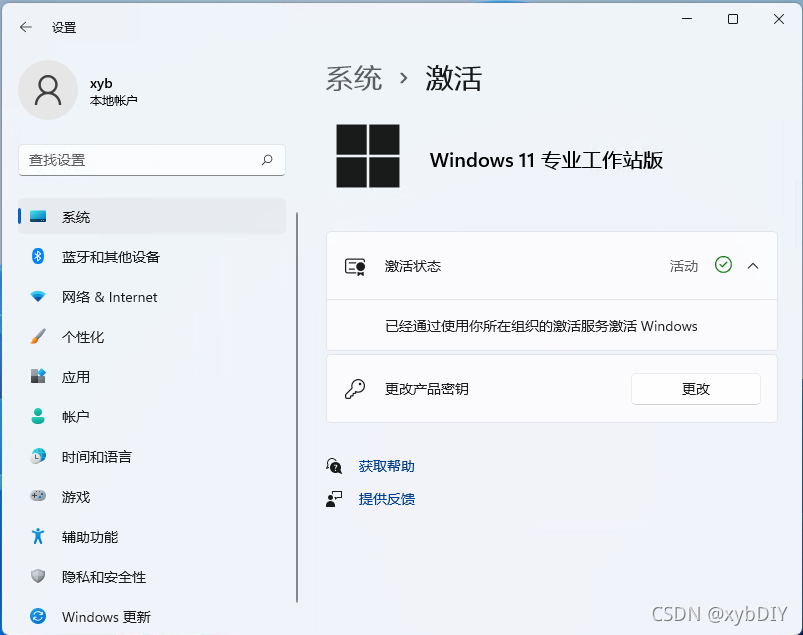Click the search magnifier icon
Screen dimensions: 803x635
click(267, 160)
